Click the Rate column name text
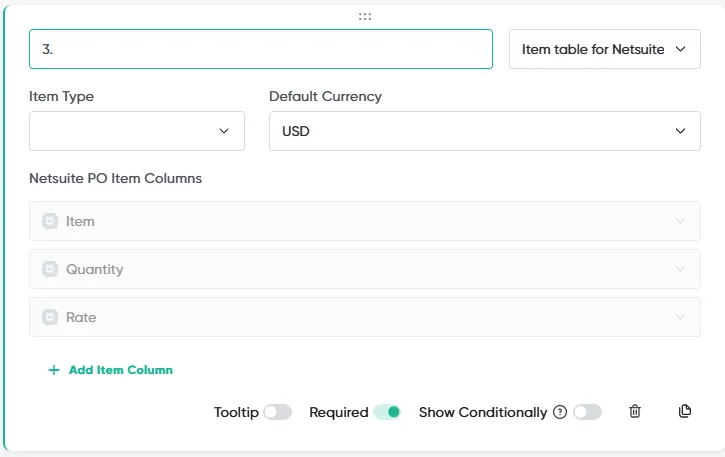 (81, 317)
